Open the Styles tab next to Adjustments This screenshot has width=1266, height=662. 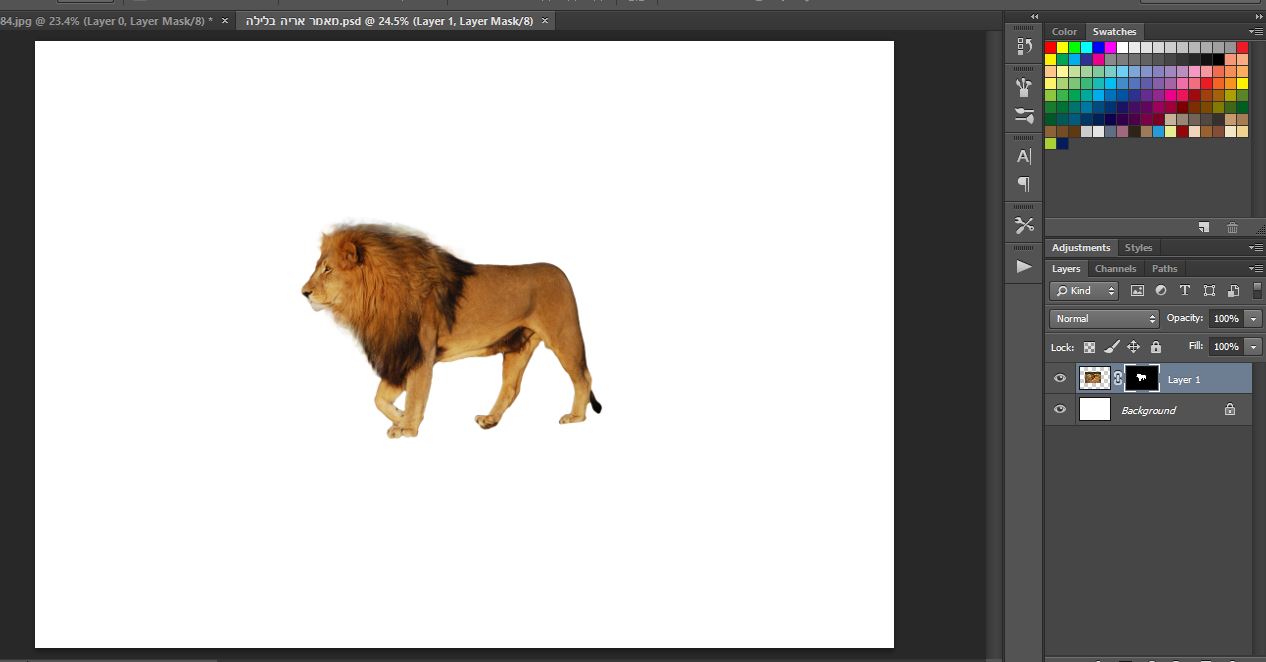1138,248
